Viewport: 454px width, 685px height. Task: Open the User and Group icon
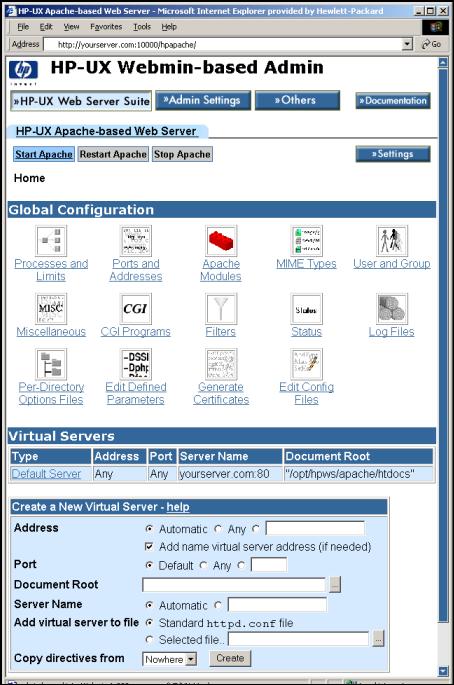[x=392, y=241]
